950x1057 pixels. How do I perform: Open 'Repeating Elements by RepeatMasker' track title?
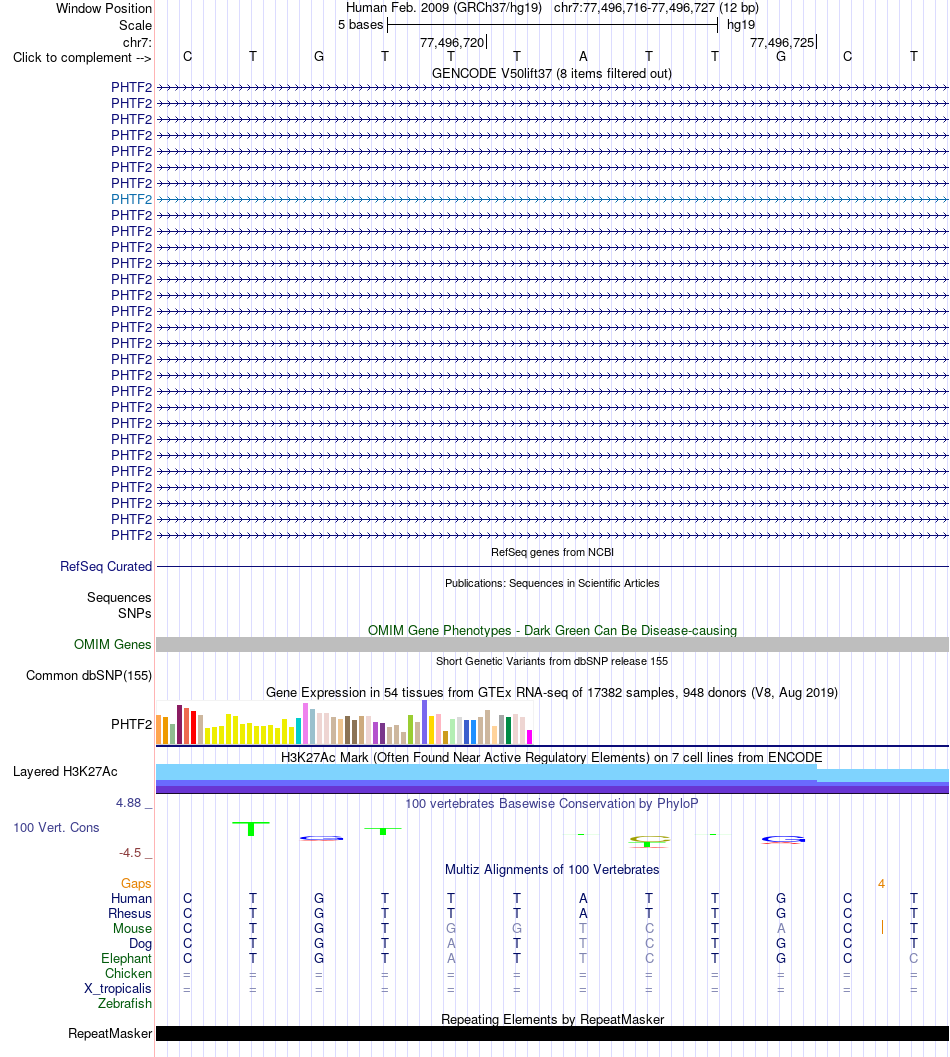(x=552, y=1019)
